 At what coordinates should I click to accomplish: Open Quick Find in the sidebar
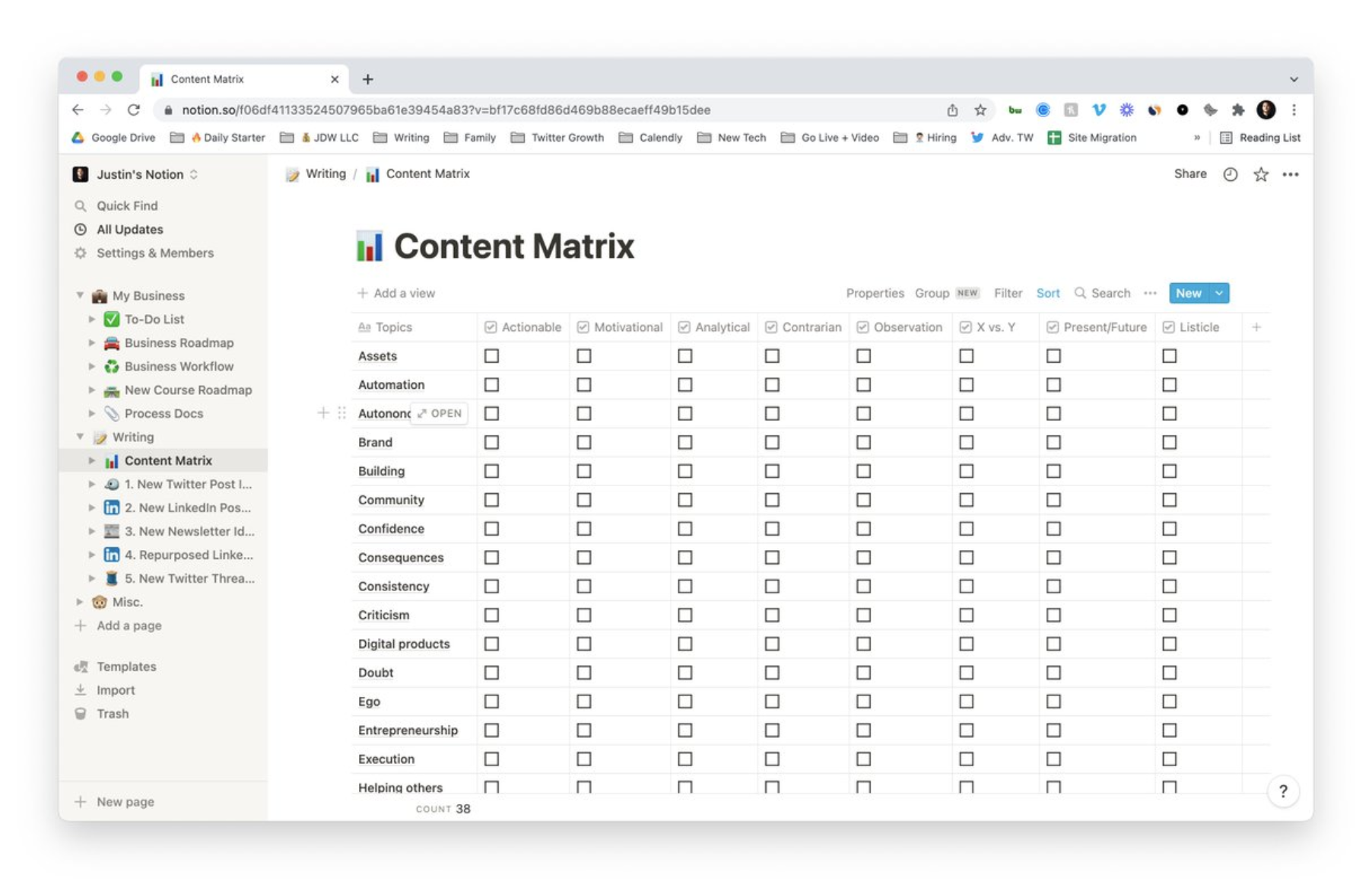point(126,205)
